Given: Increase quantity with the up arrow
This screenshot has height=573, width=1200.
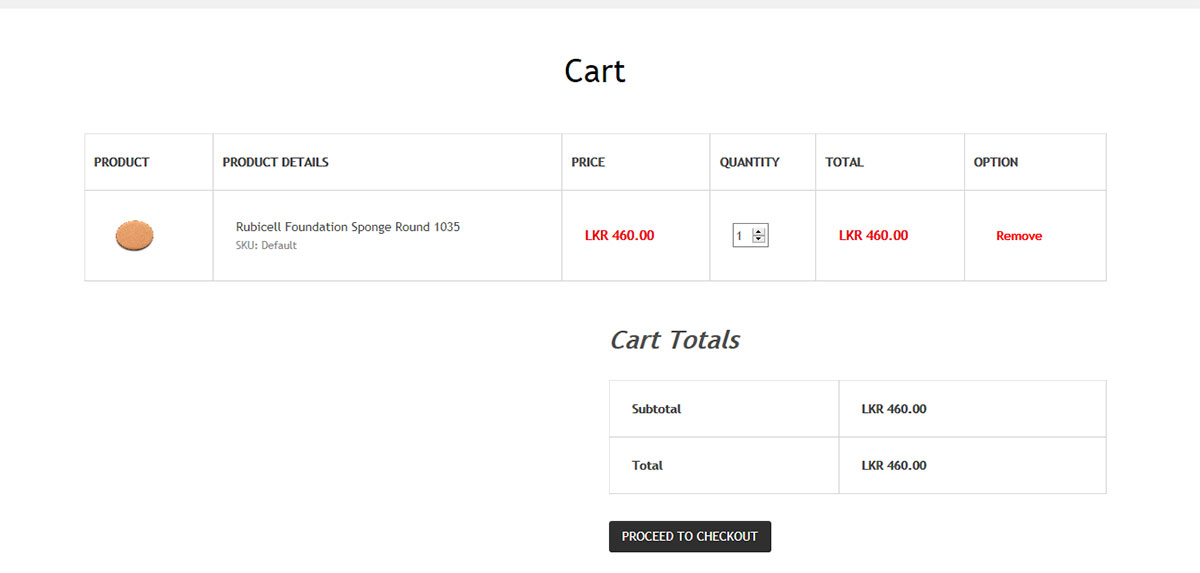Looking at the screenshot, I should [x=759, y=232].
